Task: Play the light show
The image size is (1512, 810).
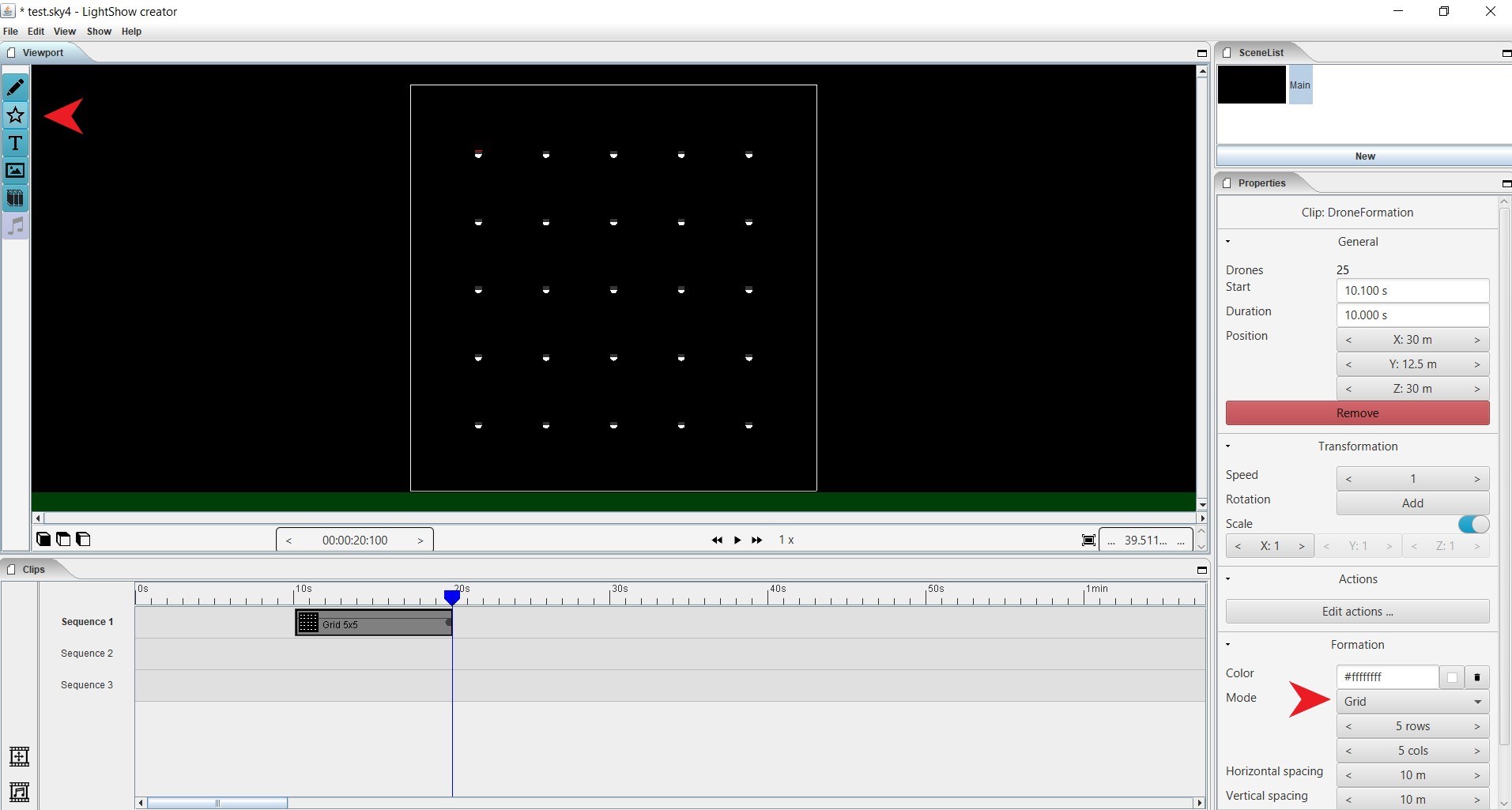Action: [737, 540]
